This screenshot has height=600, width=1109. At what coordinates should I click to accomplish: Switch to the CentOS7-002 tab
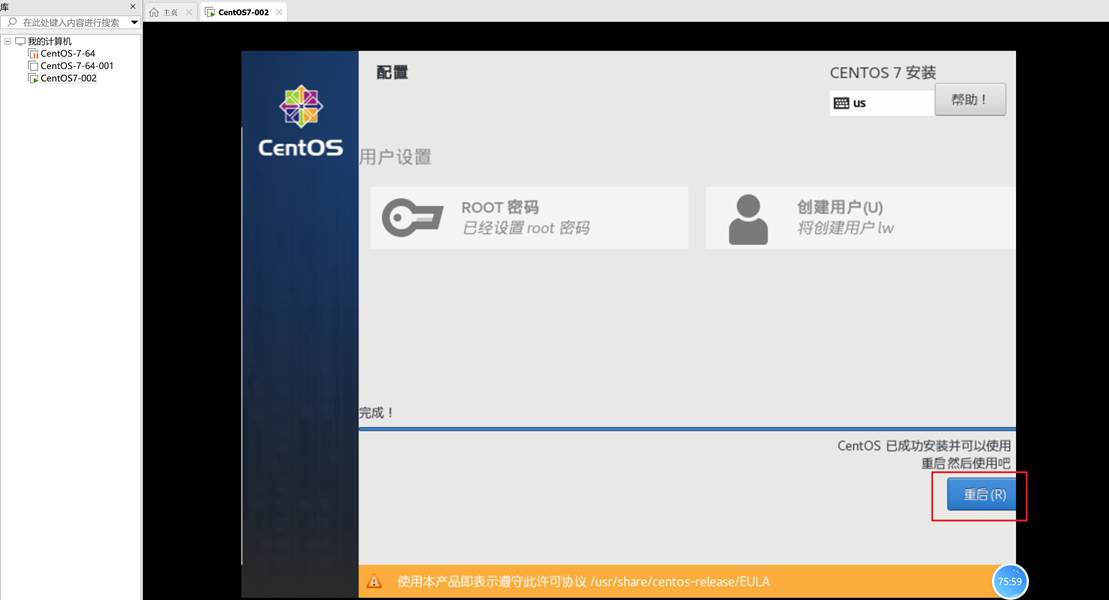click(x=243, y=12)
